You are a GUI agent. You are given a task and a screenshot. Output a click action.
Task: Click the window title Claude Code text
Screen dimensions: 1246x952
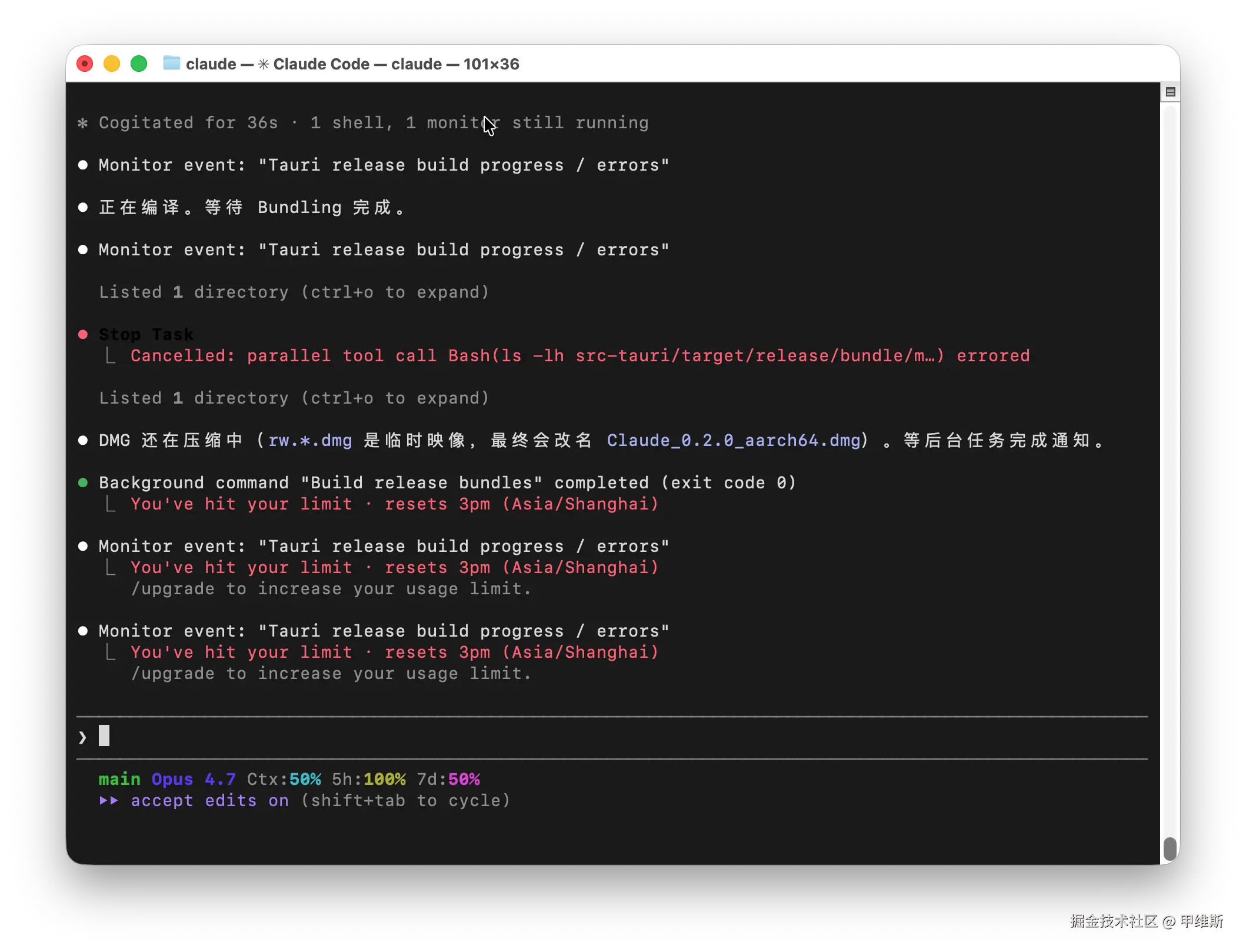pyautogui.click(x=321, y=64)
